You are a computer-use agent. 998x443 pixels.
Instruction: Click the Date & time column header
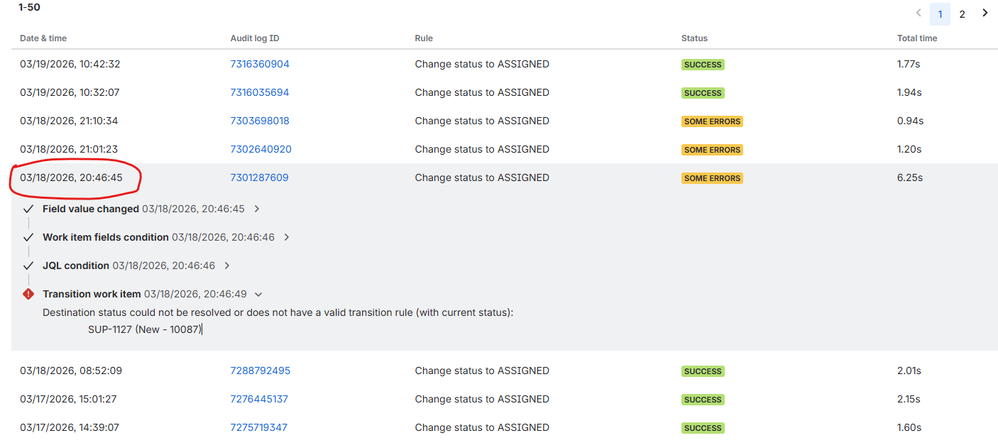click(43, 38)
